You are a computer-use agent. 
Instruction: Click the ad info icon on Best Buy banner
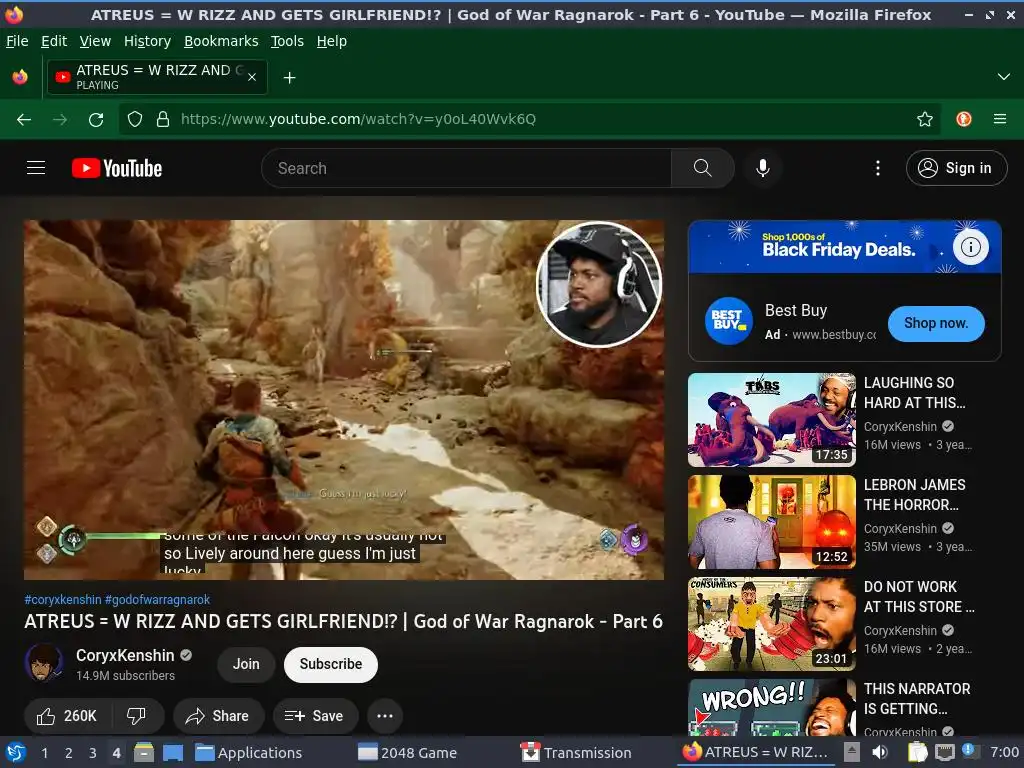970,247
